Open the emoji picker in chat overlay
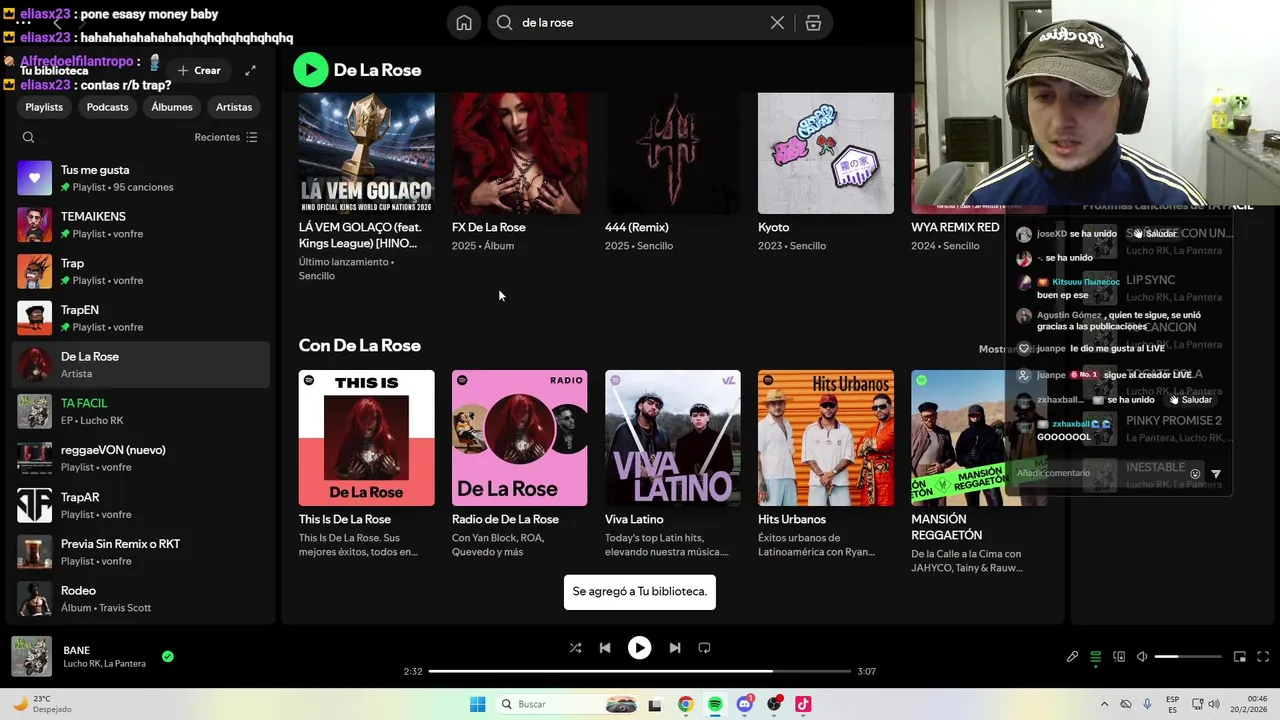 [x=1195, y=474]
